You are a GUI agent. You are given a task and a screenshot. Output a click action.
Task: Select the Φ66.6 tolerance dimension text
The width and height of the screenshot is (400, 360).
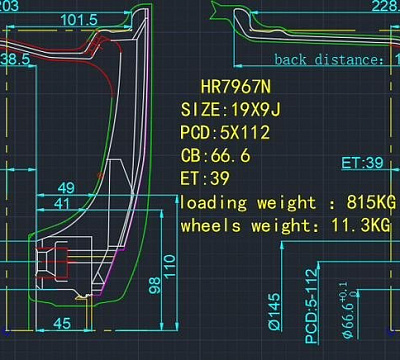349,311
